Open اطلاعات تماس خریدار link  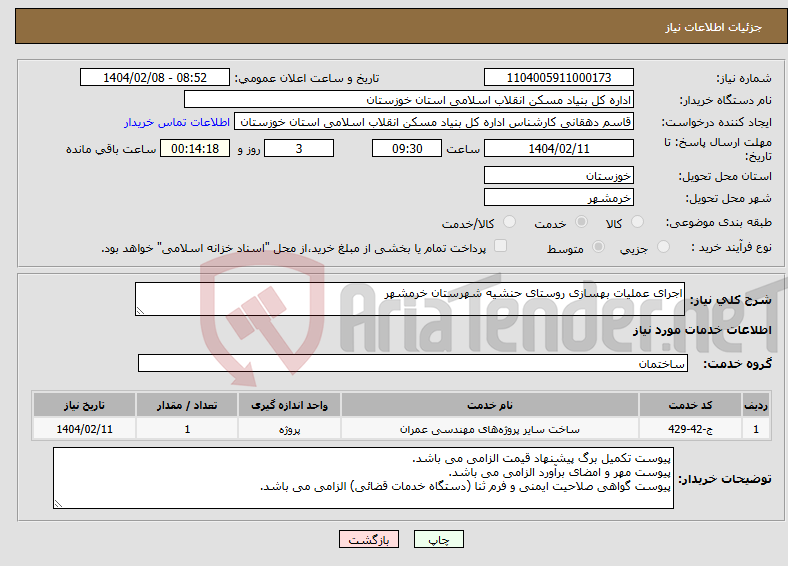(x=177, y=122)
